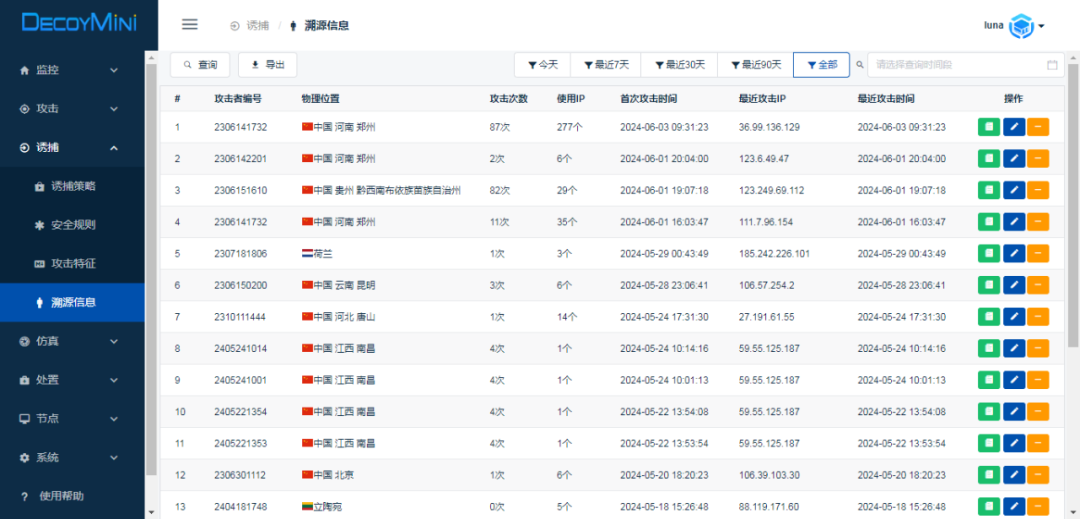Click the blue edit icon for row 4
Screen dimensions: 1080x519
point(1014,222)
